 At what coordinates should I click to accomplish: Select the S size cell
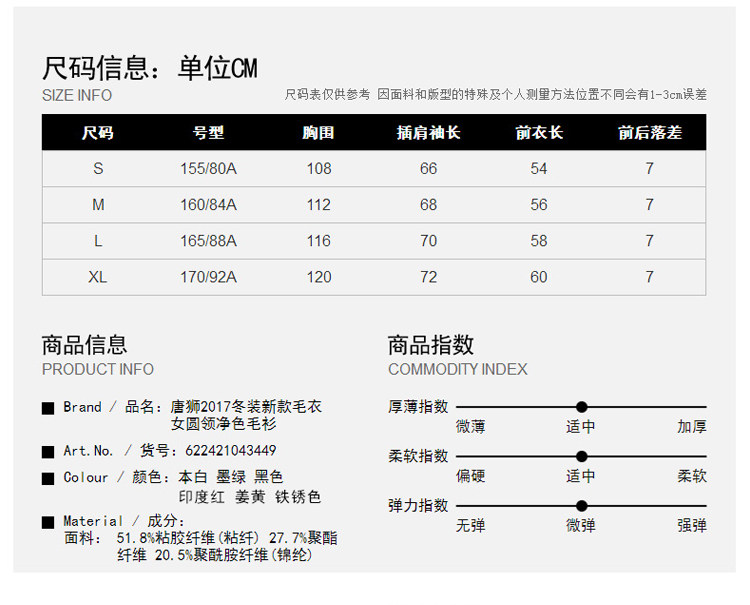98,168
